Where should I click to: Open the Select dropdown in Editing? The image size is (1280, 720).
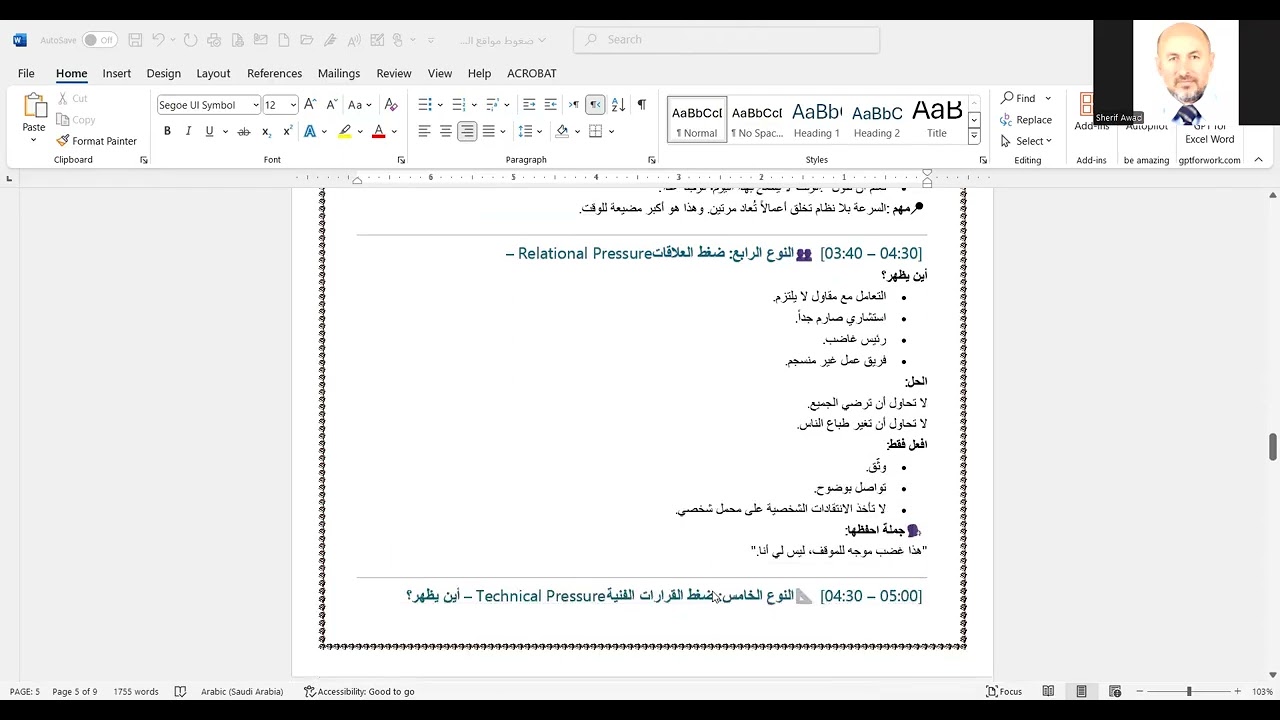pos(1027,141)
